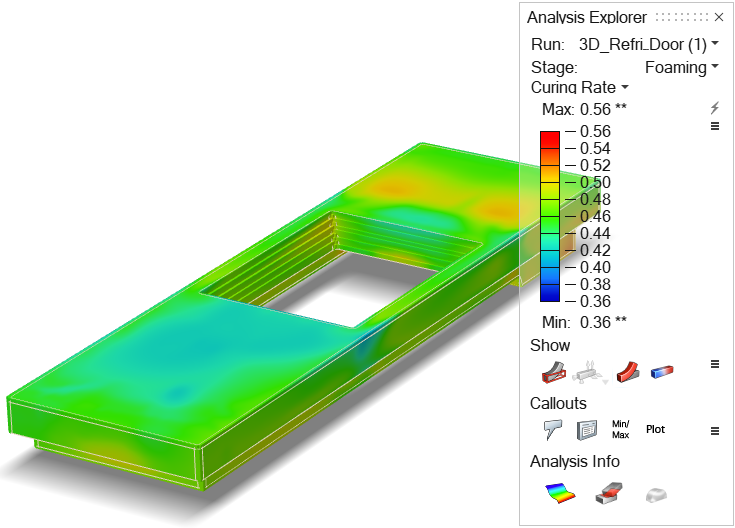The height and width of the screenshot is (528, 735).
Task: Open the Stage dropdown showing Foaming
Action: tap(682, 68)
